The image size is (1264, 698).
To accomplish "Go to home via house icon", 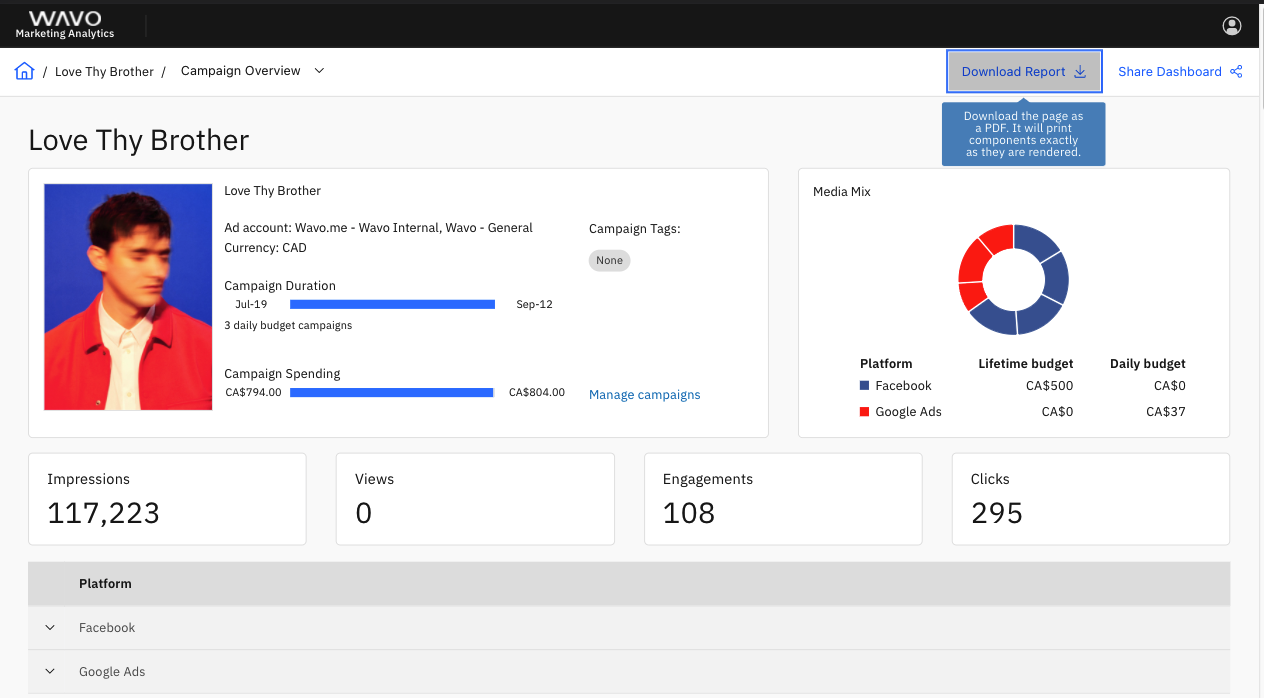I will pos(25,71).
